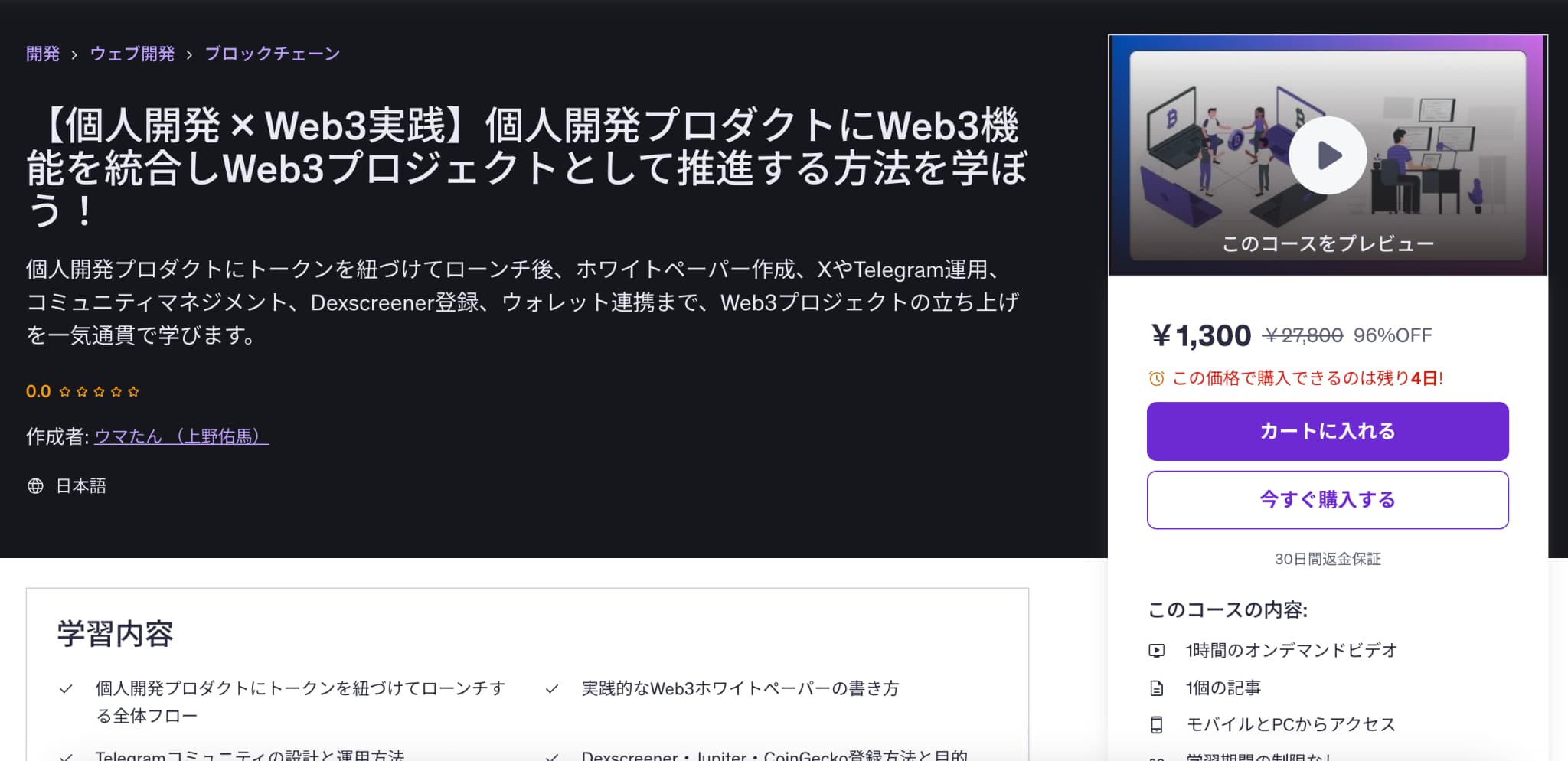Click checkmark beside Web3 whitepaper item
The image size is (1568, 761).
click(551, 689)
